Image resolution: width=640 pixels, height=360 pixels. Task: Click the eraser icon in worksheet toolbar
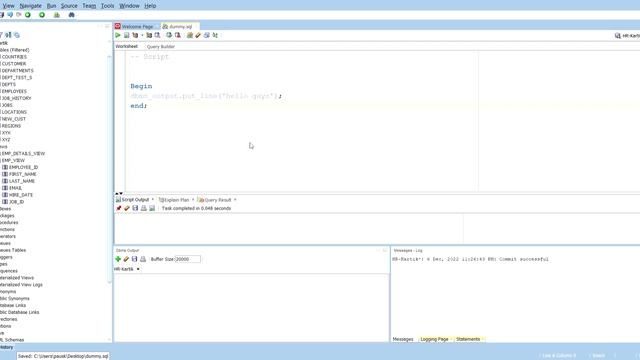coord(198,36)
